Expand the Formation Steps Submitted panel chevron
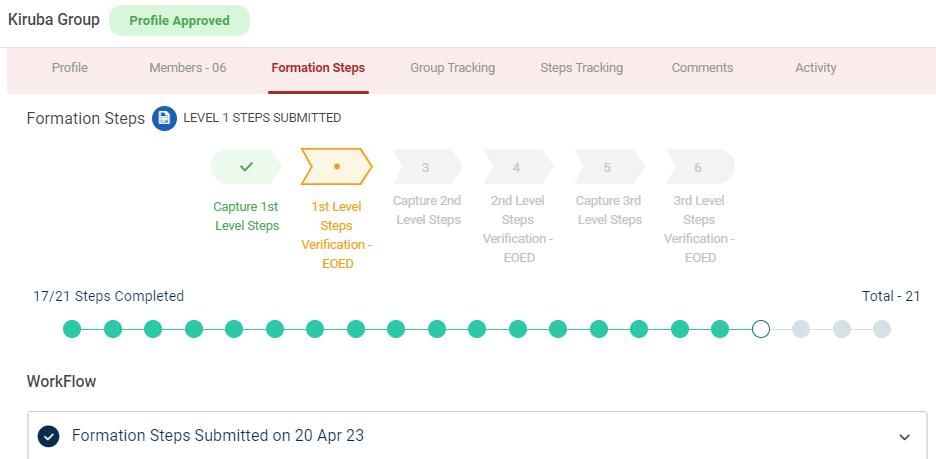 904,437
